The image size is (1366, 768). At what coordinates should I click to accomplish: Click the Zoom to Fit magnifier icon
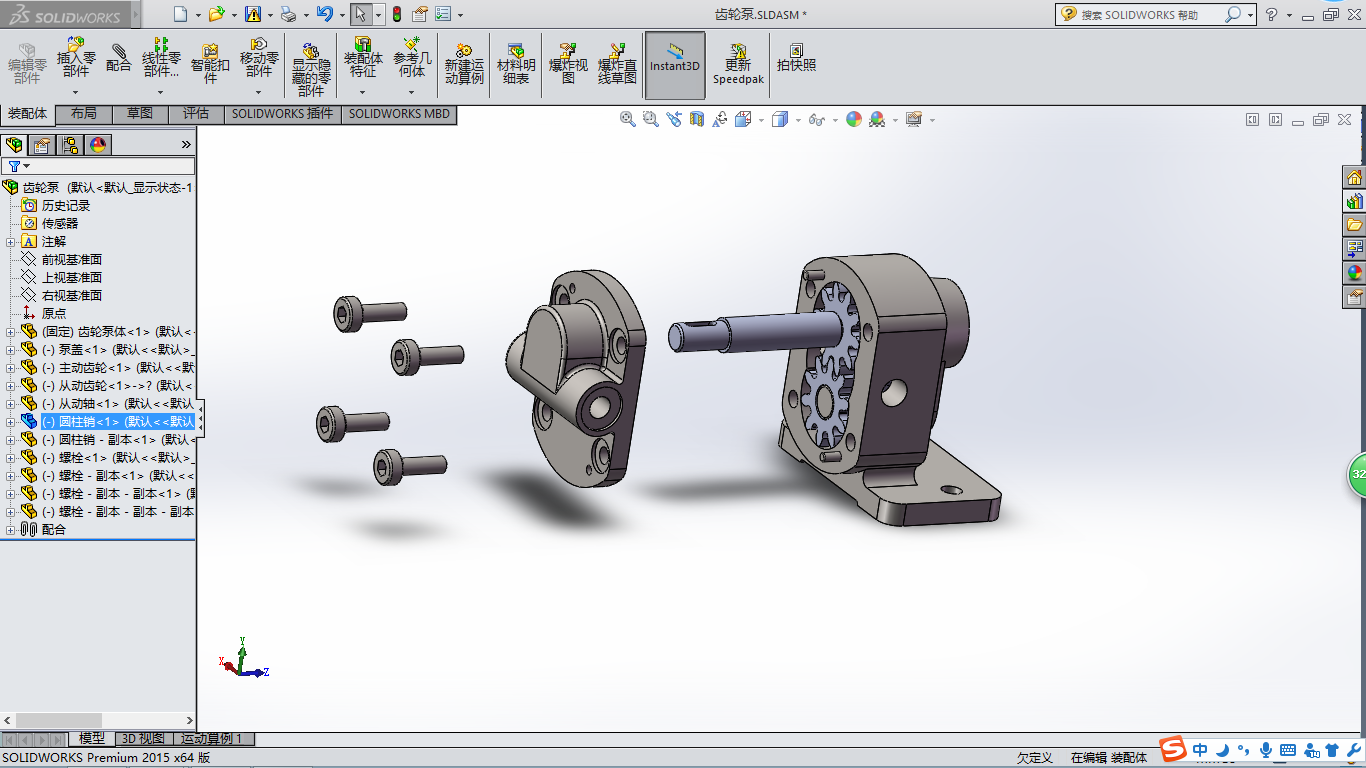coord(628,119)
